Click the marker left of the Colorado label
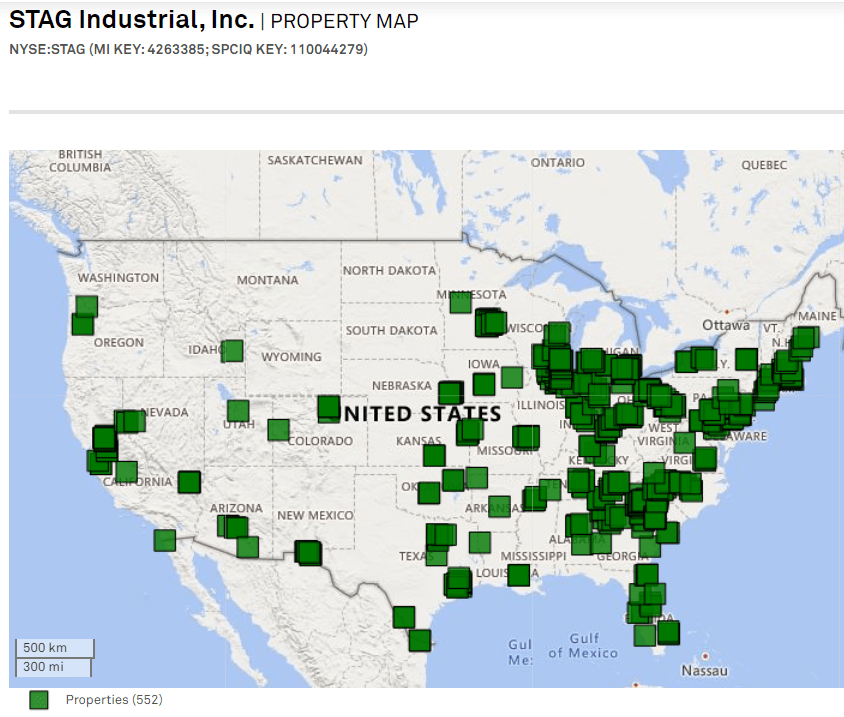This screenshot has width=844, height=717. point(278,430)
